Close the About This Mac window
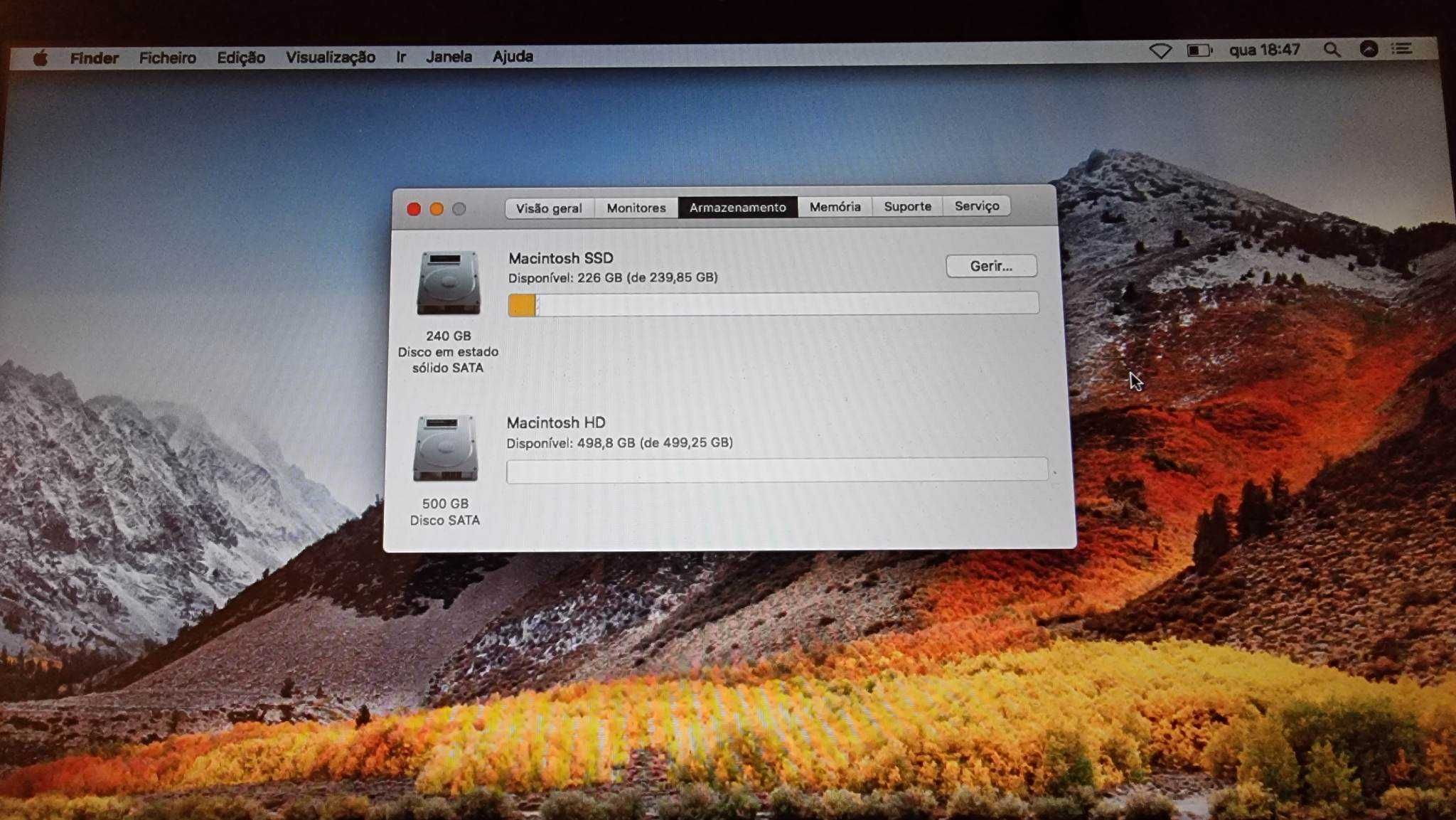 pyautogui.click(x=414, y=209)
